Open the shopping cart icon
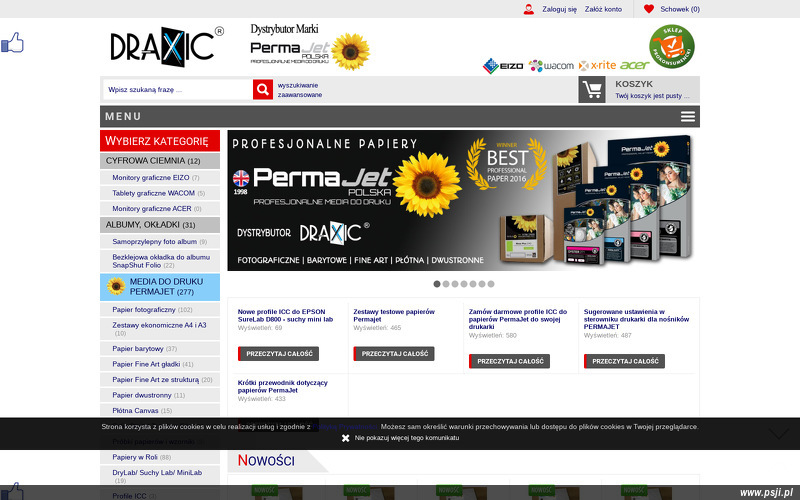 592,90
